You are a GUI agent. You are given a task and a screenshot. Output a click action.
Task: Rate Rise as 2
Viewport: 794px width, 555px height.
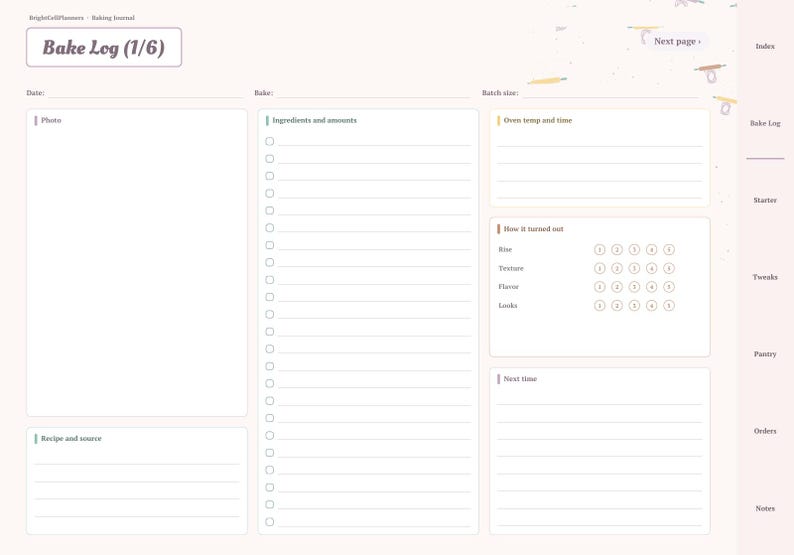(x=617, y=250)
